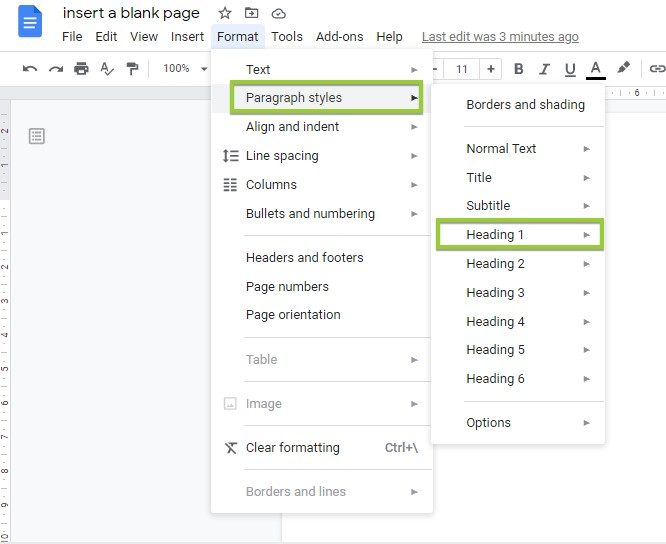666x544 pixels.
Task: Star the document with star icon
Action: [225, 13]
